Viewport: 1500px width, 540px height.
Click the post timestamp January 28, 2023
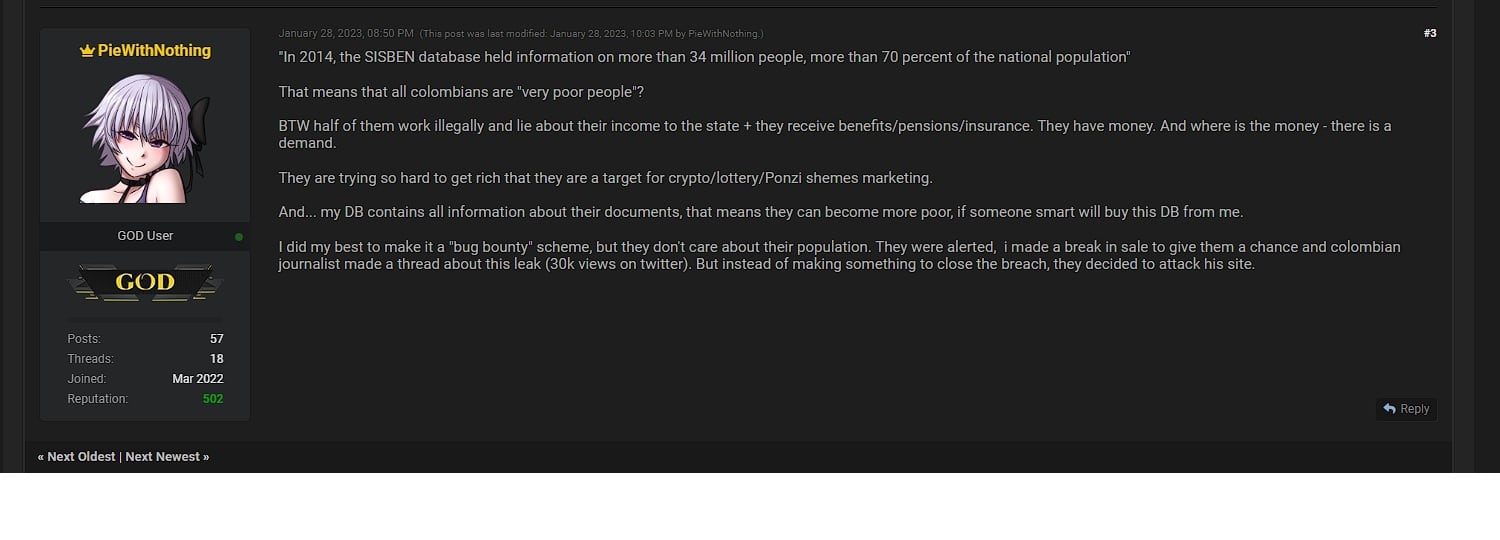(x=345, y=33)
